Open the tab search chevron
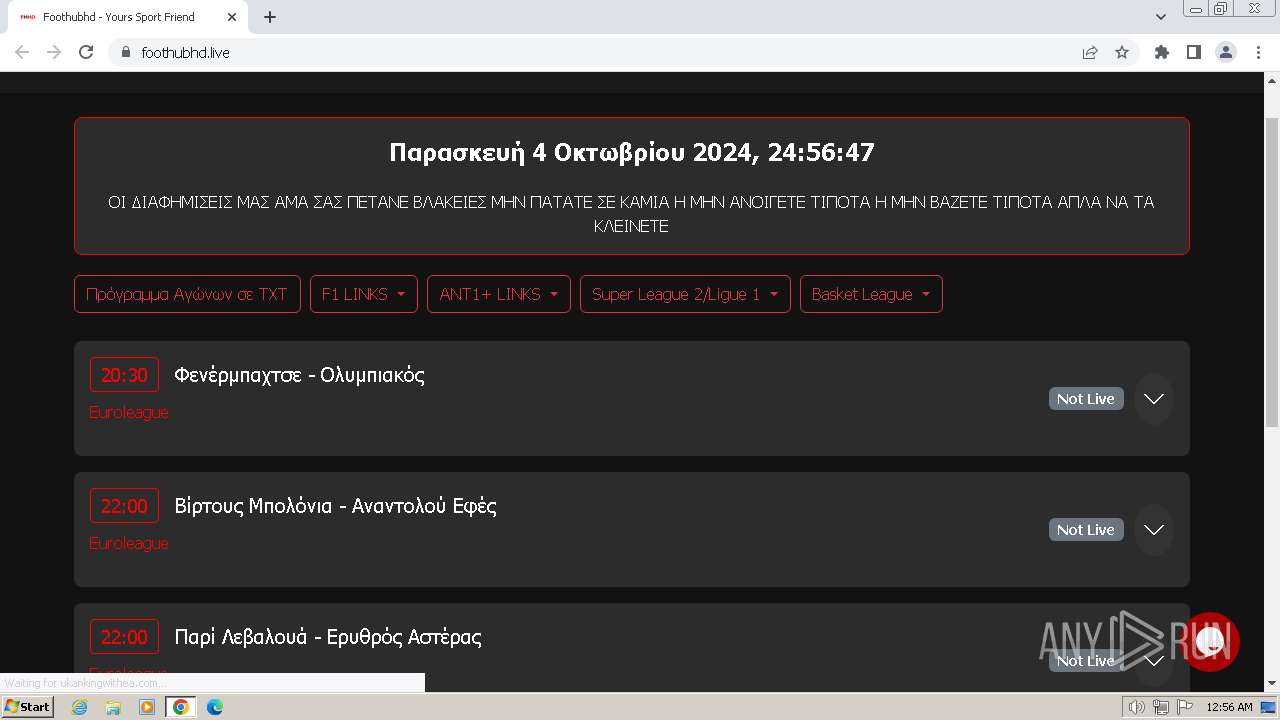Image resolution: width=1280 pixels, height=720 pixels. click(1161, 17)
